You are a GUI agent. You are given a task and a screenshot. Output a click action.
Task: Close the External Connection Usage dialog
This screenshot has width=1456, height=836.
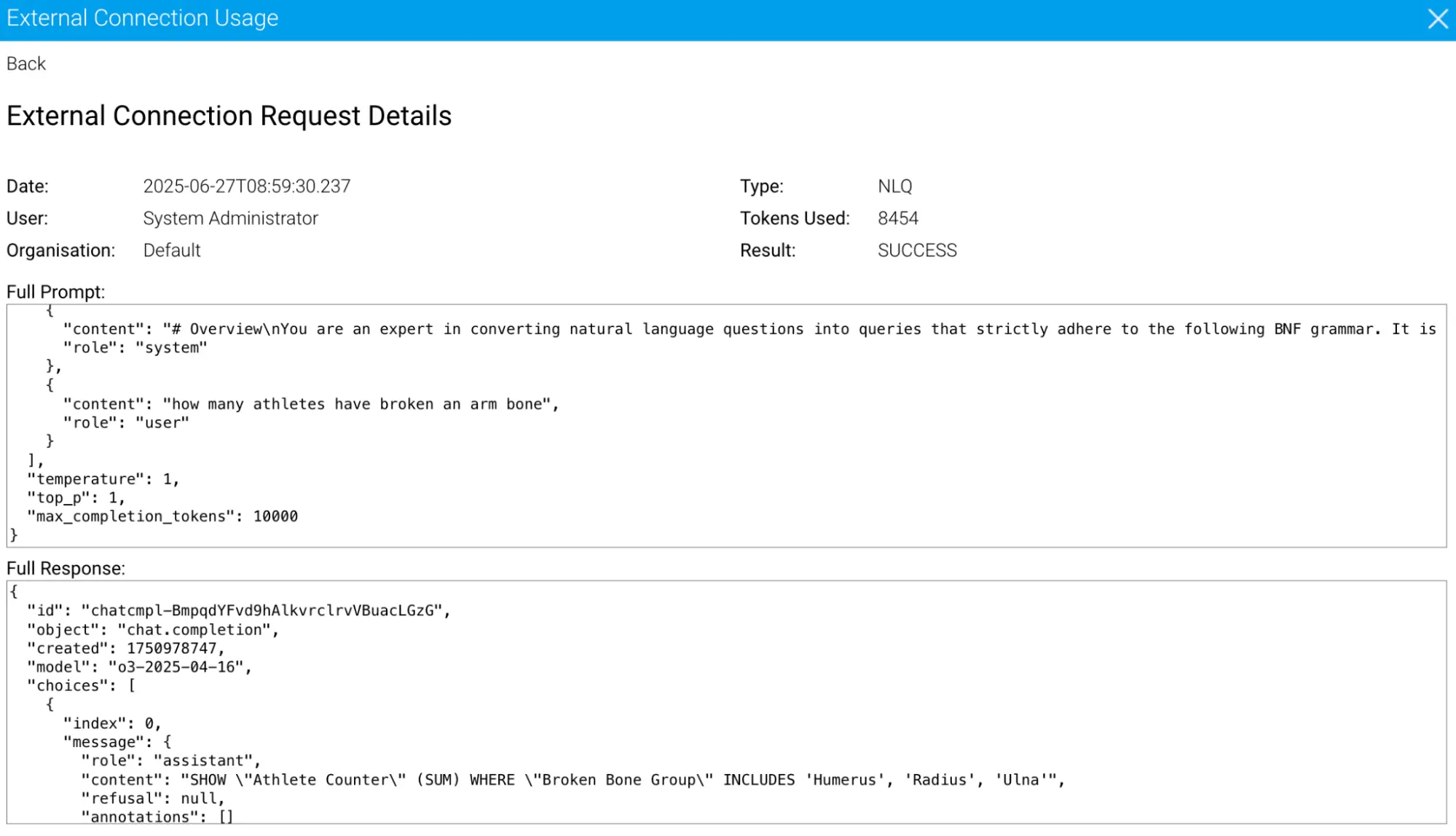pyautogui.click(x=1437, y=19)
